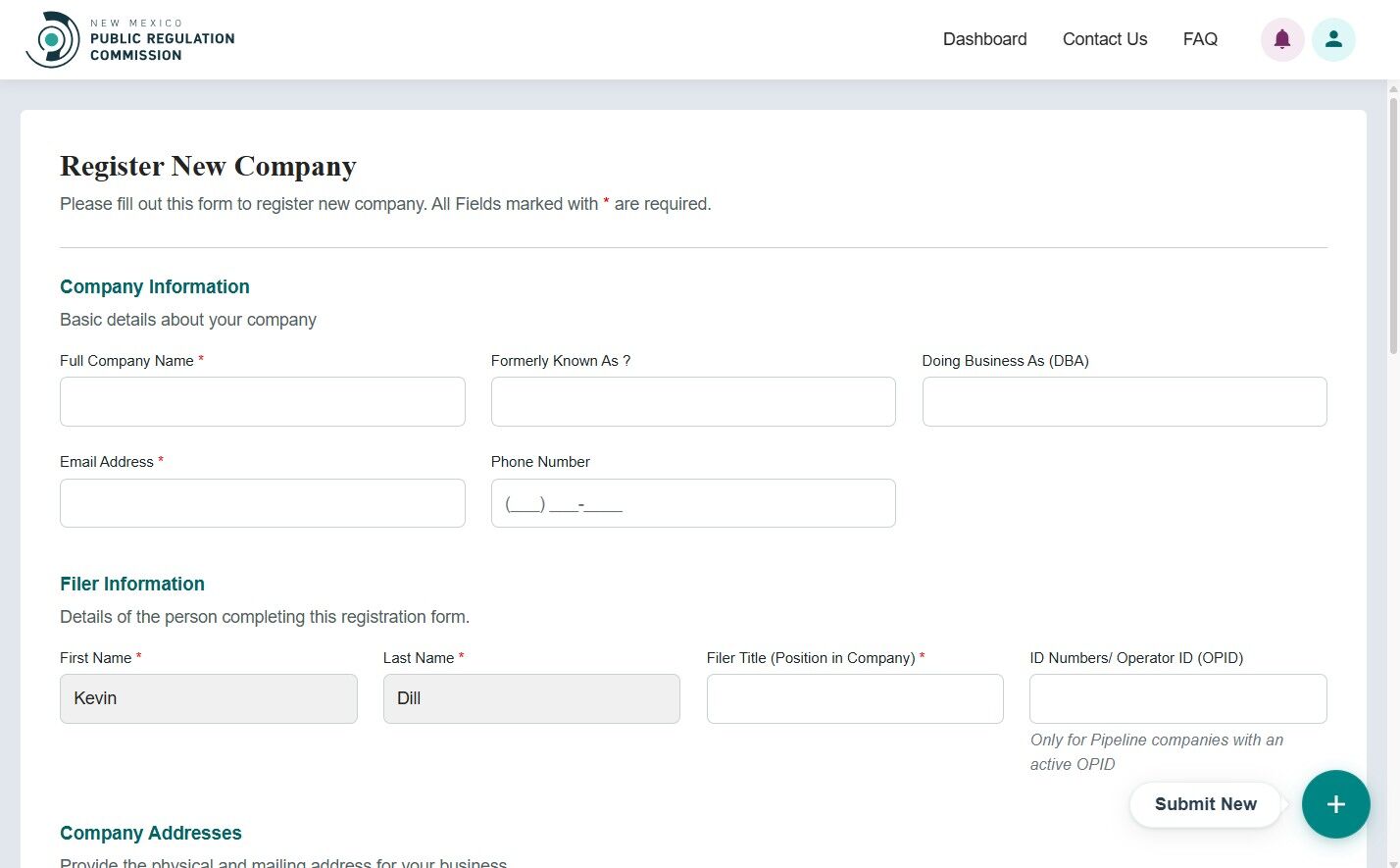Click the Doing Business As (DBA) field

(1124, 401)
